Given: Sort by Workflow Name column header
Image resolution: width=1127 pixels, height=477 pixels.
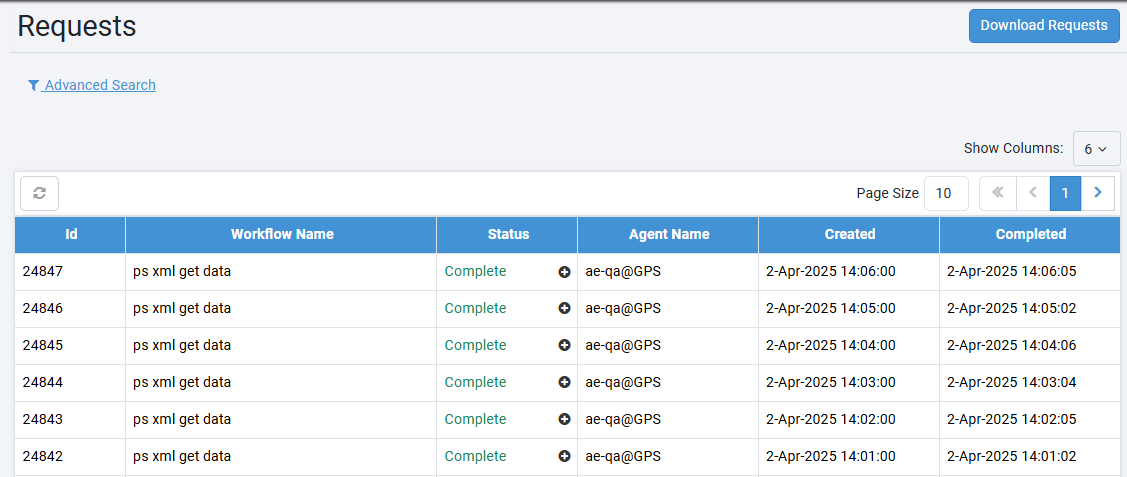Looking at the screenshot, I should click(x=282, y=234).
